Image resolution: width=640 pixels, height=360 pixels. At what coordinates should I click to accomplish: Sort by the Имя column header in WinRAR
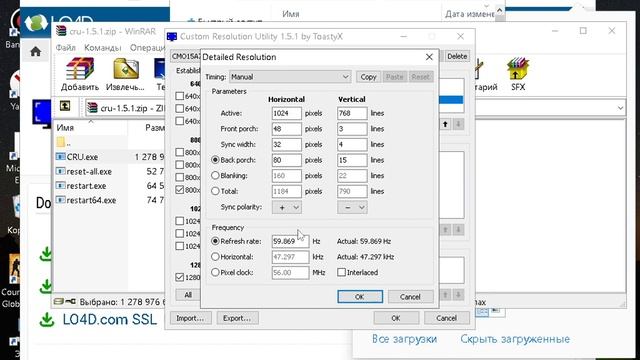tap(65, 128)
